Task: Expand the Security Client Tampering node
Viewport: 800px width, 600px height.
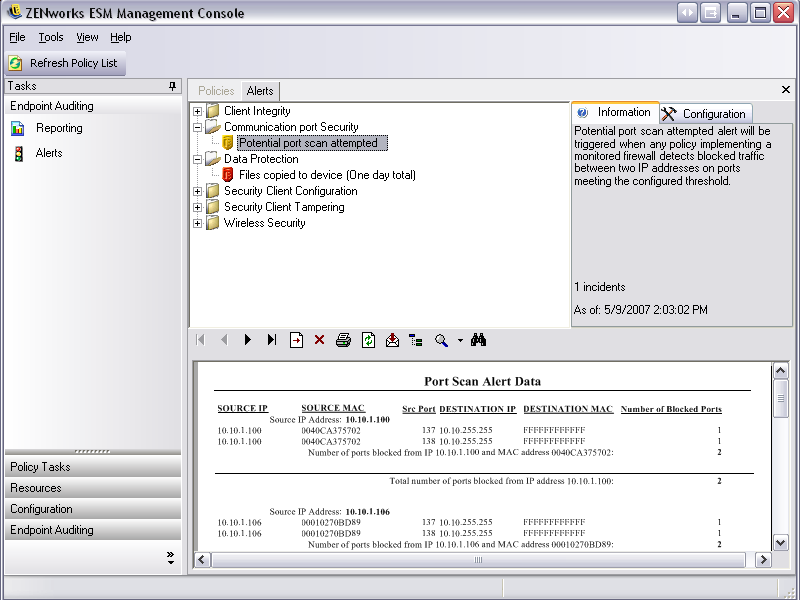Action: pos(197,208)
